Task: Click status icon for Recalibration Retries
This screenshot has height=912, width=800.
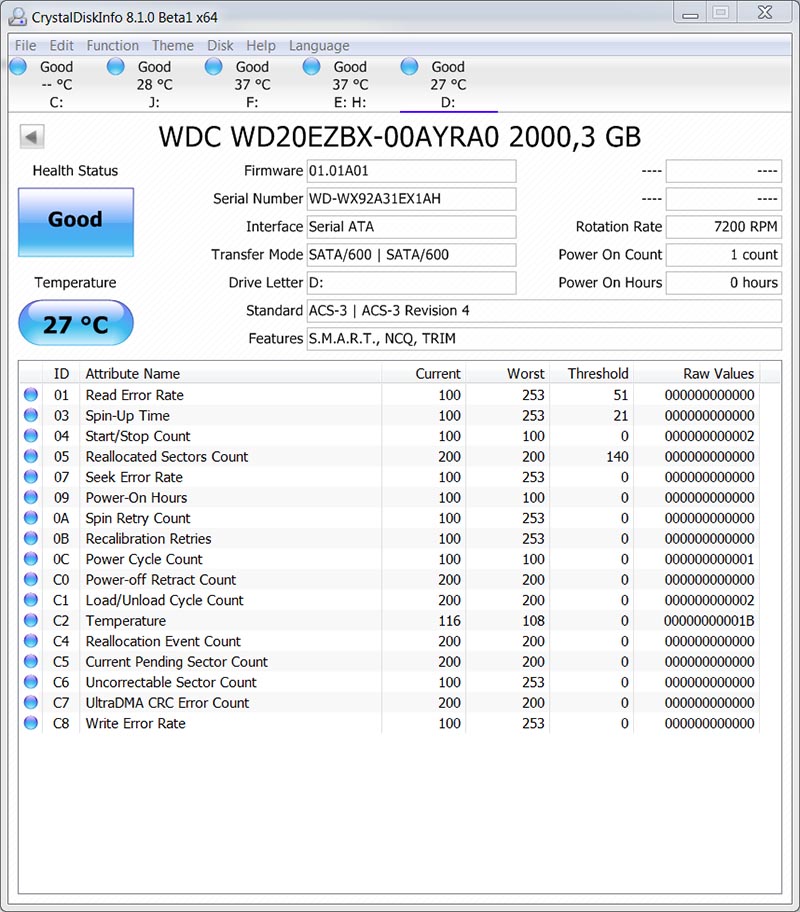Action: 31,539
